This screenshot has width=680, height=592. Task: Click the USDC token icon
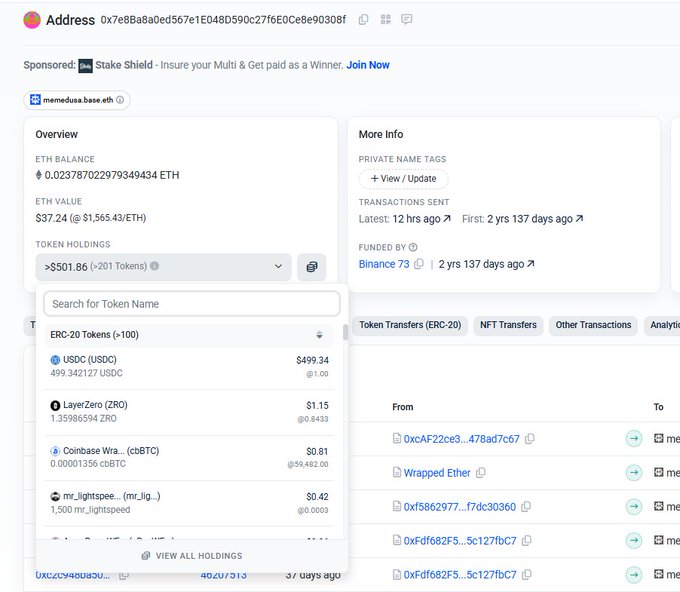(x=55, y=360)
